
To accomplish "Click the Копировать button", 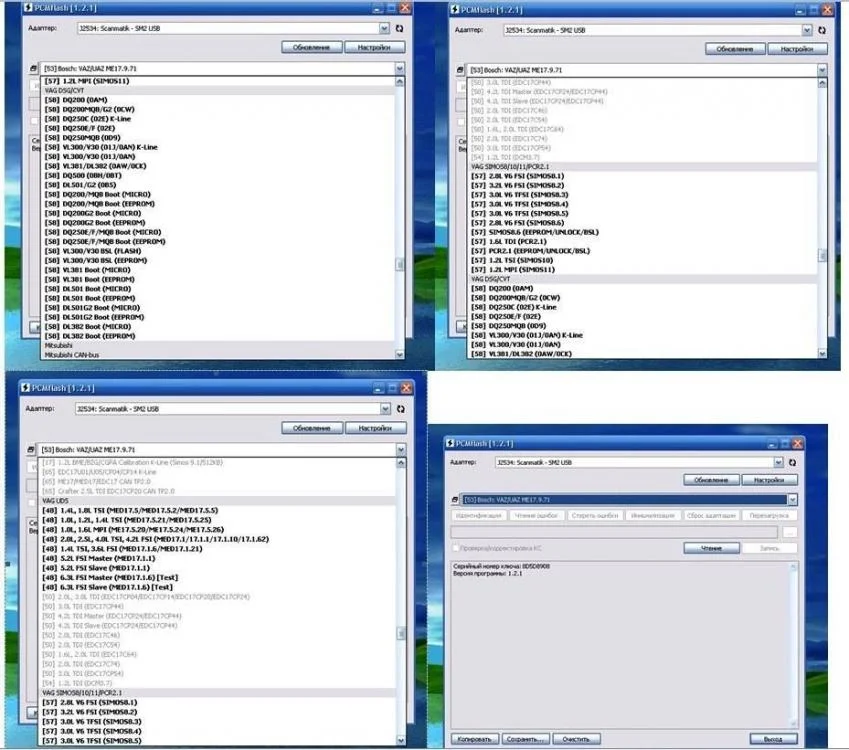I will click(474, 739).
